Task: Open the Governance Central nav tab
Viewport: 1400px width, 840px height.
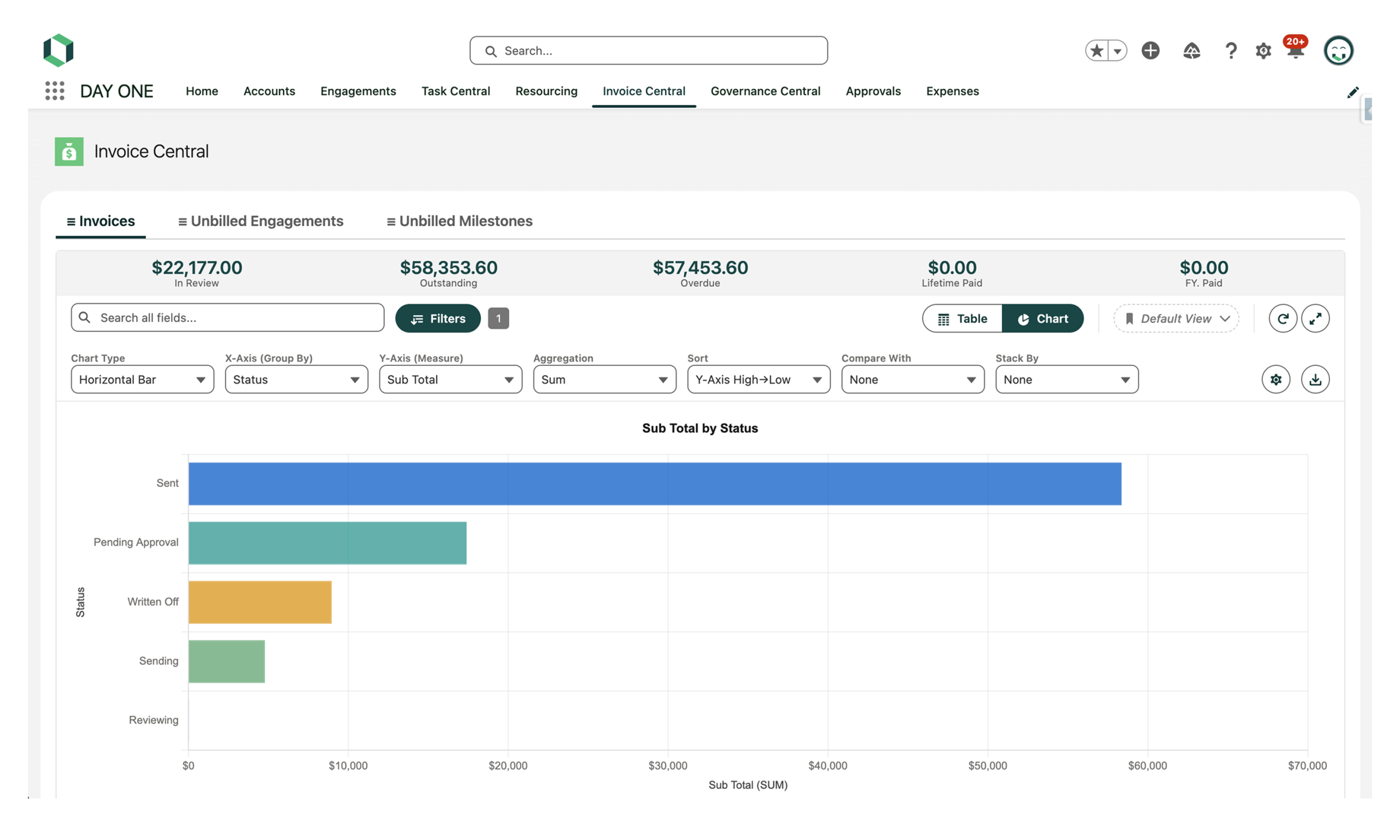Action: pos(765,91)
